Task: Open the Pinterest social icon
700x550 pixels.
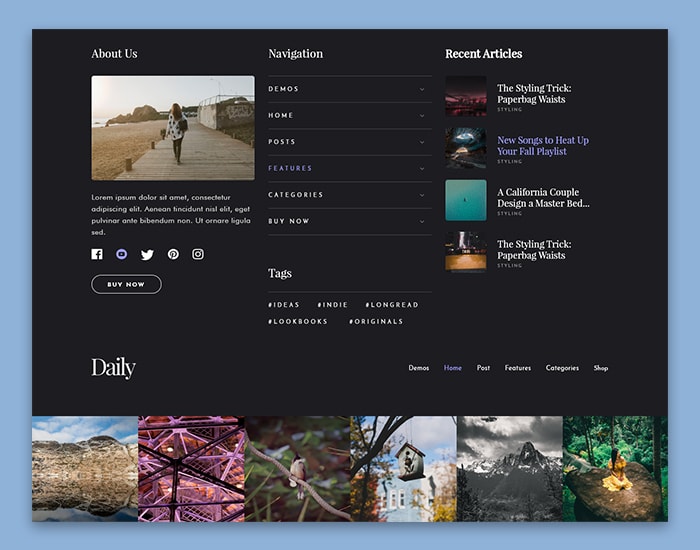Action: click(173, 254)
